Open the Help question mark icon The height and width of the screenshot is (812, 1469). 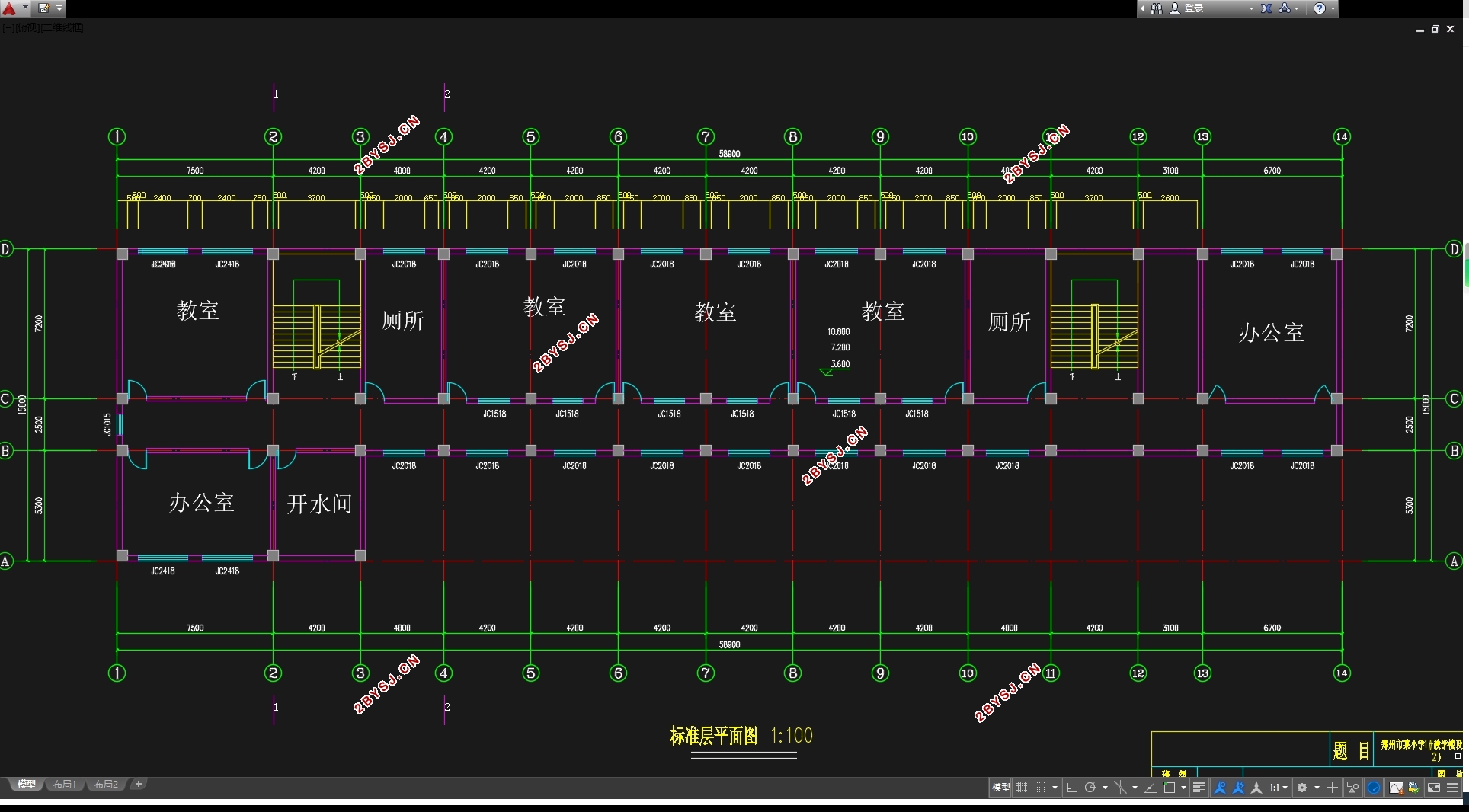pos(1320,8)
